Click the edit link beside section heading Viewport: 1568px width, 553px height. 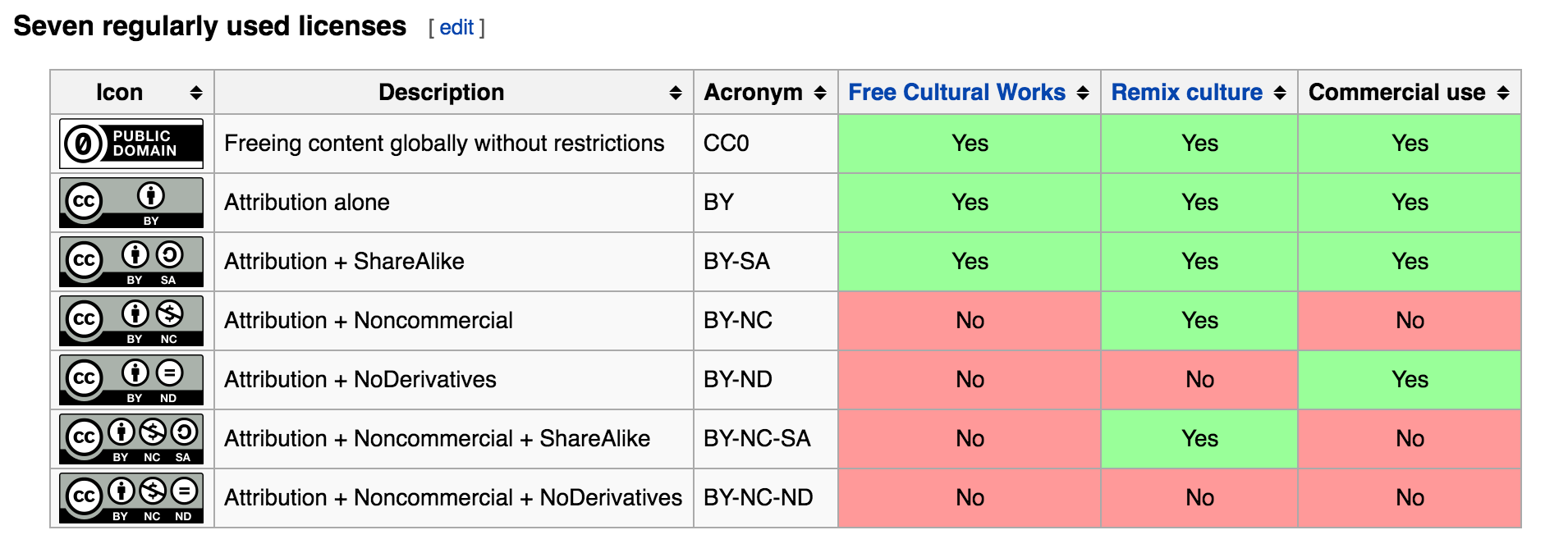click(456, 28)
